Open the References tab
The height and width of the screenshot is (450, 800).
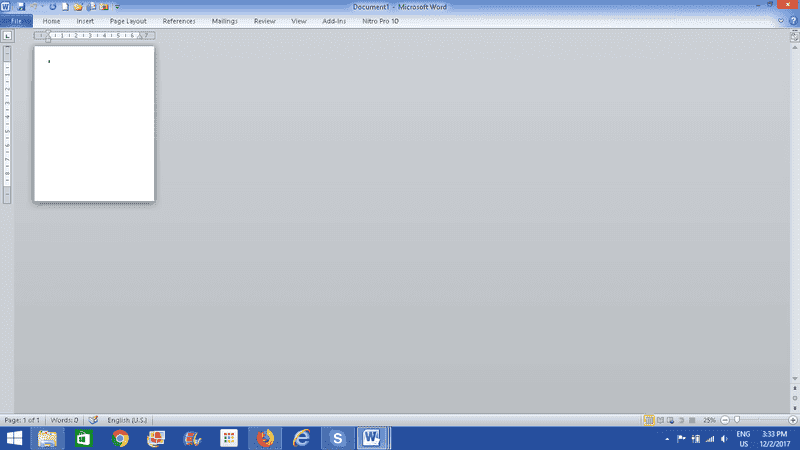[x=179, y=21]
